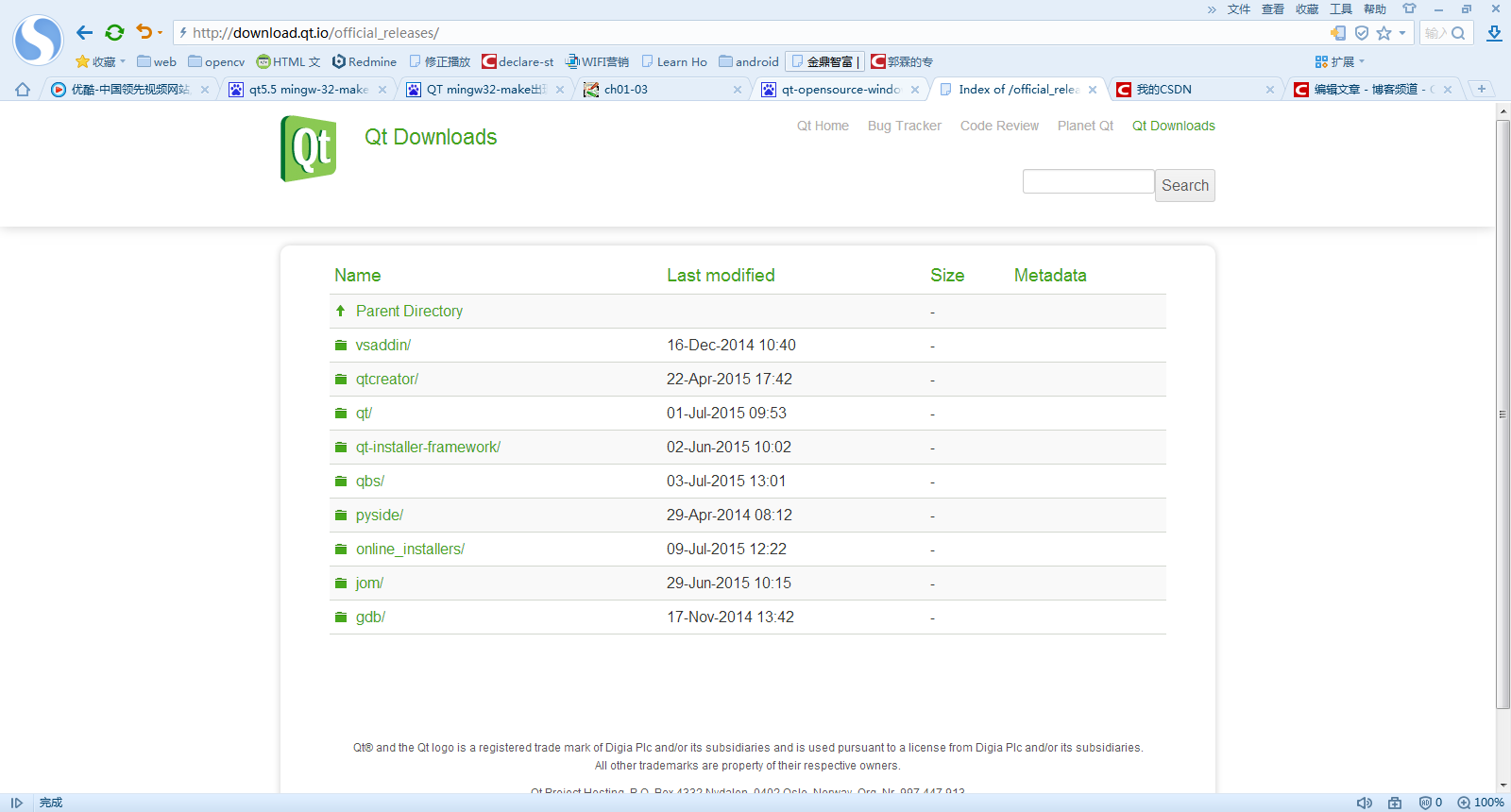
Task: Switch to the qt-opensource-windo tab
Action: pyautogui.click(x=841, y=90)
